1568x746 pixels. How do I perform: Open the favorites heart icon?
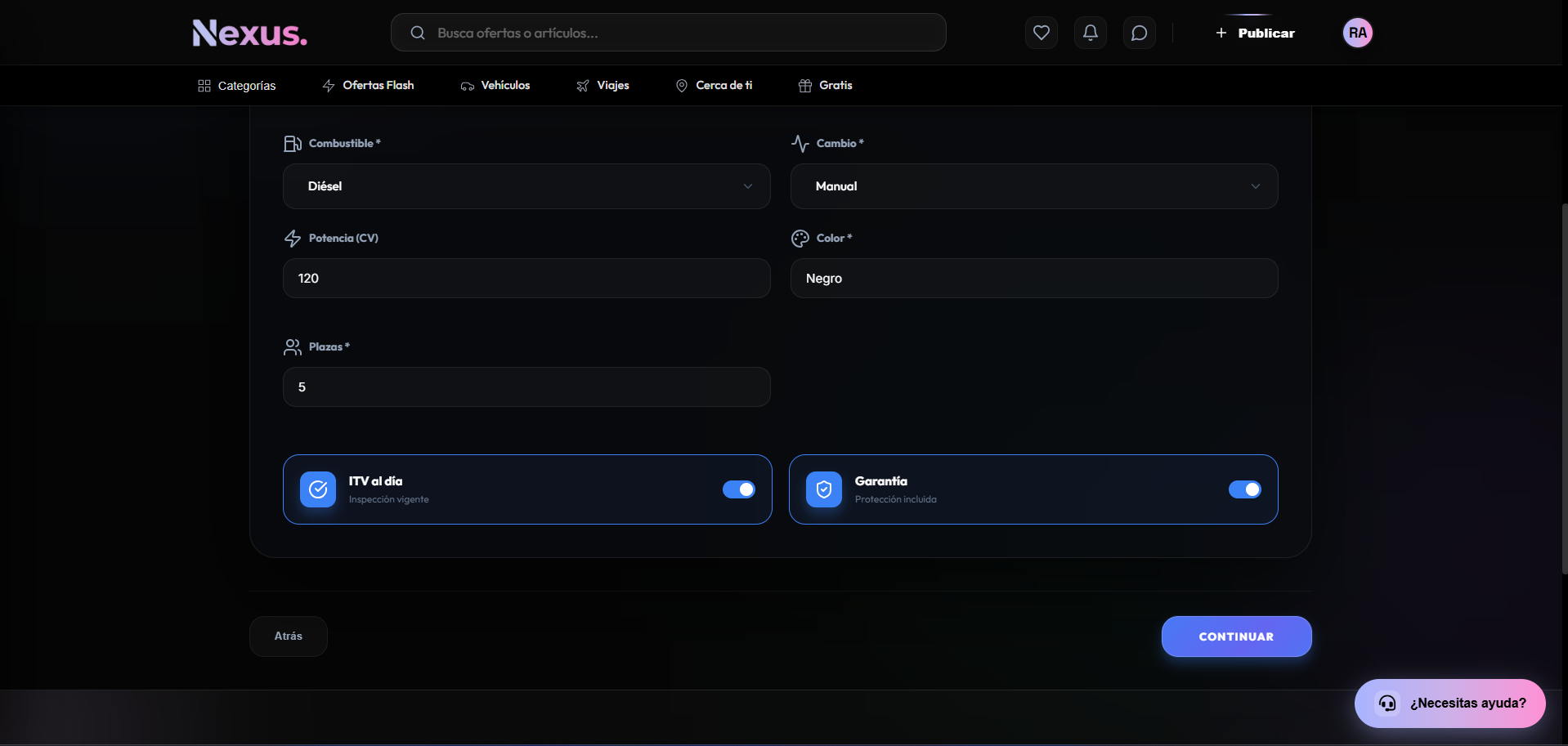click(1041, 33)
